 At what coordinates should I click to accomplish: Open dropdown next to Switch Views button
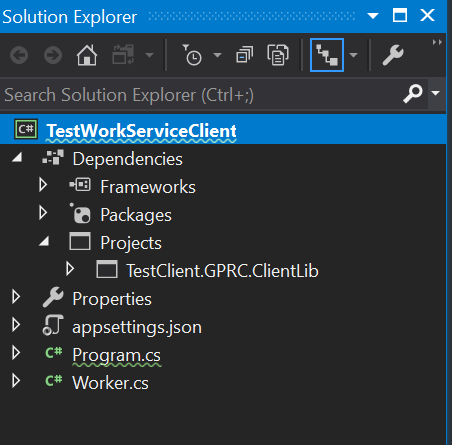150,55
